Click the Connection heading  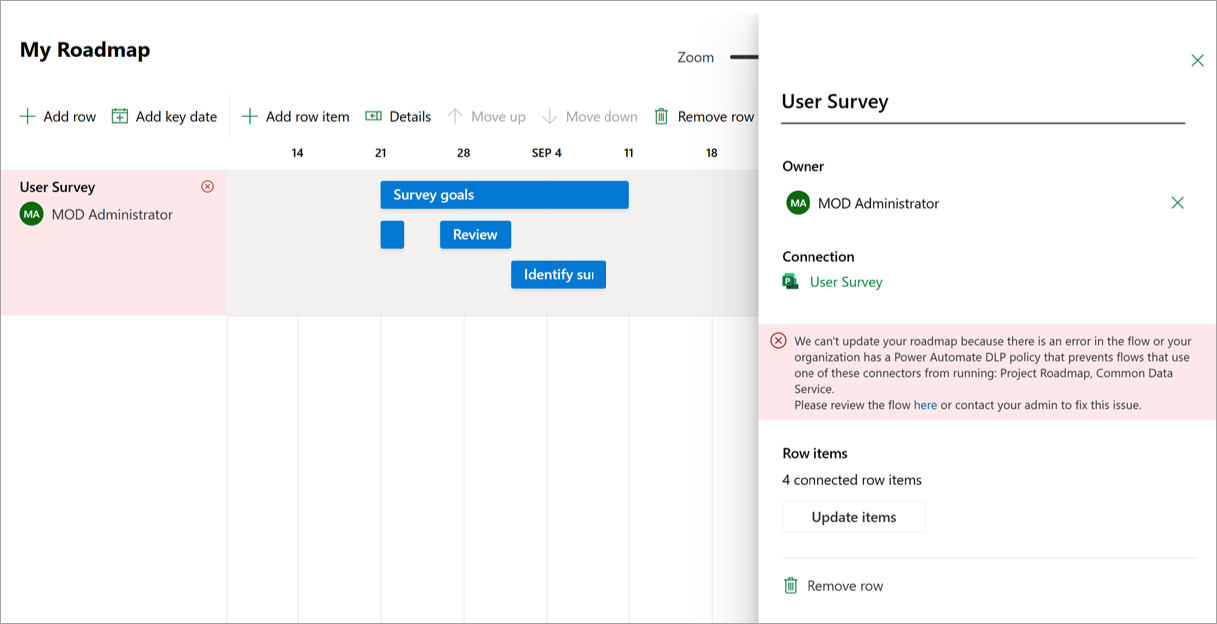818,257
